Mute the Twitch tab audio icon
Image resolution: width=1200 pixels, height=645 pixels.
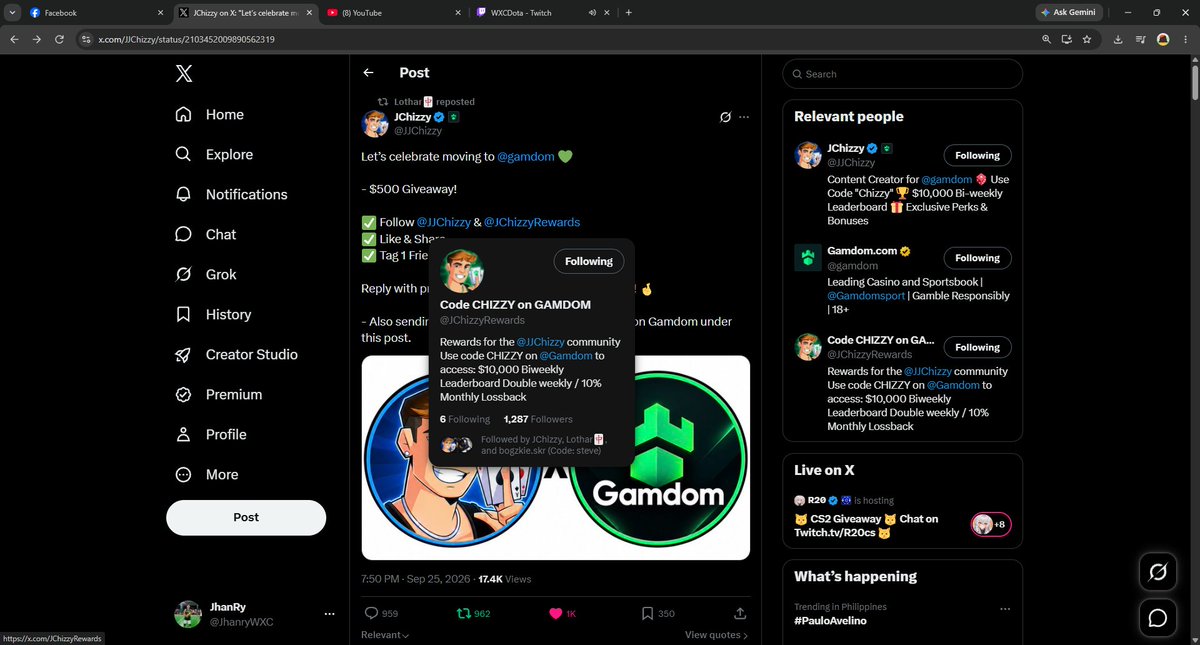pyautogui.click(x=592, y=13)
